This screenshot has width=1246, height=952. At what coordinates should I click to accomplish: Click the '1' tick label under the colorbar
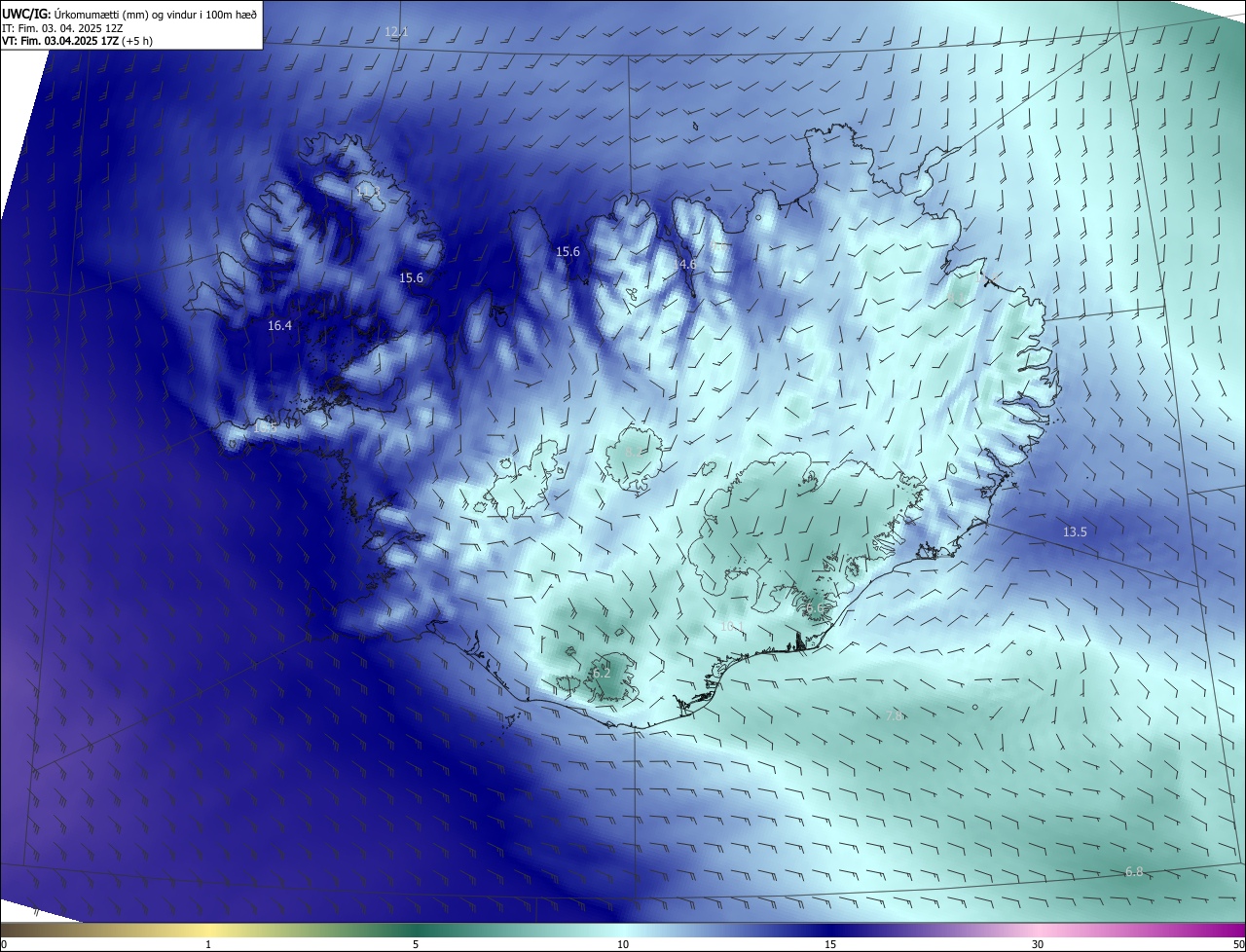(208, 944)
